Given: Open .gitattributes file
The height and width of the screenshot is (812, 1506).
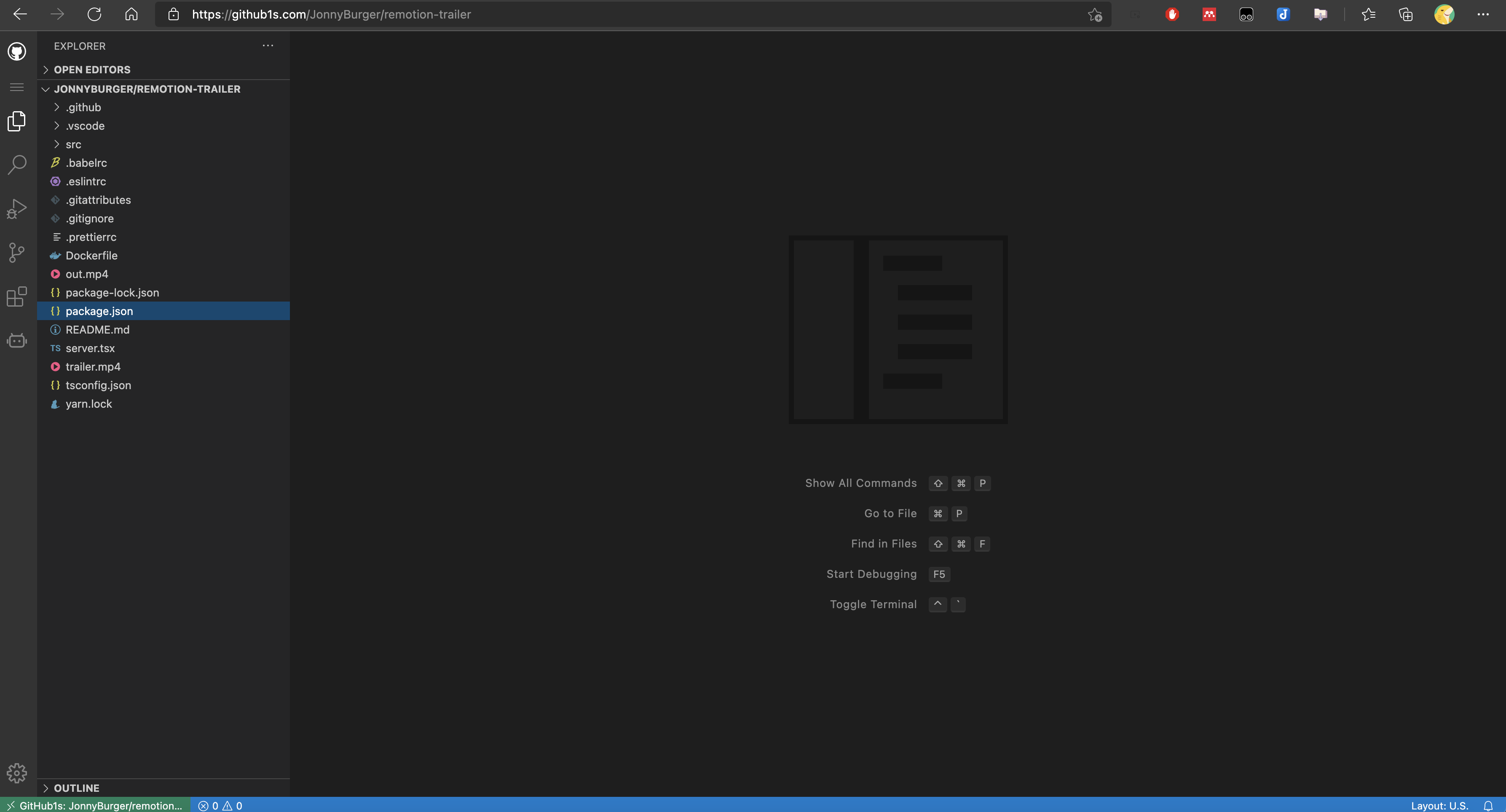Looking at the screenshot, I should 163,200.
